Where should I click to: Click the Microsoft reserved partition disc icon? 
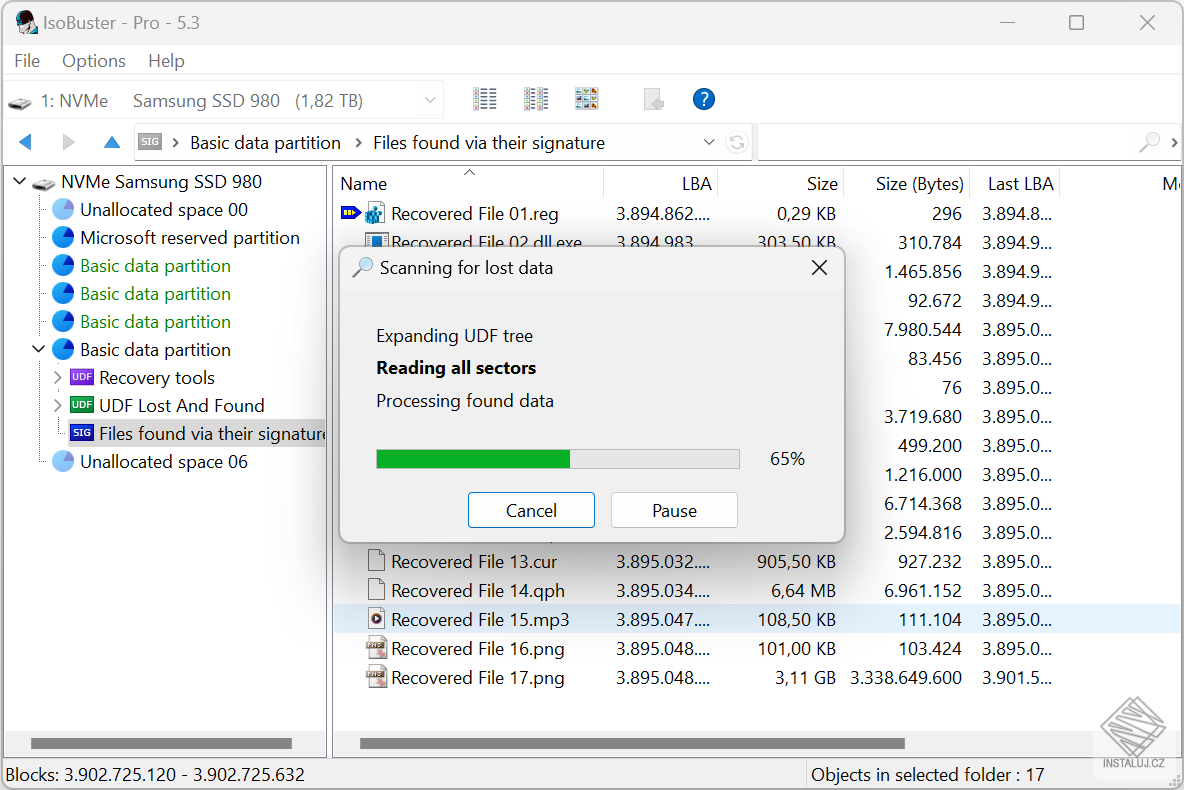[x=63, y=238]
